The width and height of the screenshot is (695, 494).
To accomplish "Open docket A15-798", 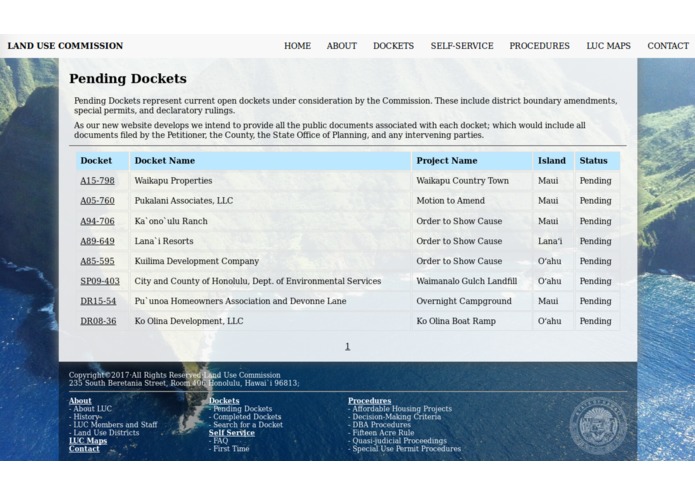I will click(98, 181).
